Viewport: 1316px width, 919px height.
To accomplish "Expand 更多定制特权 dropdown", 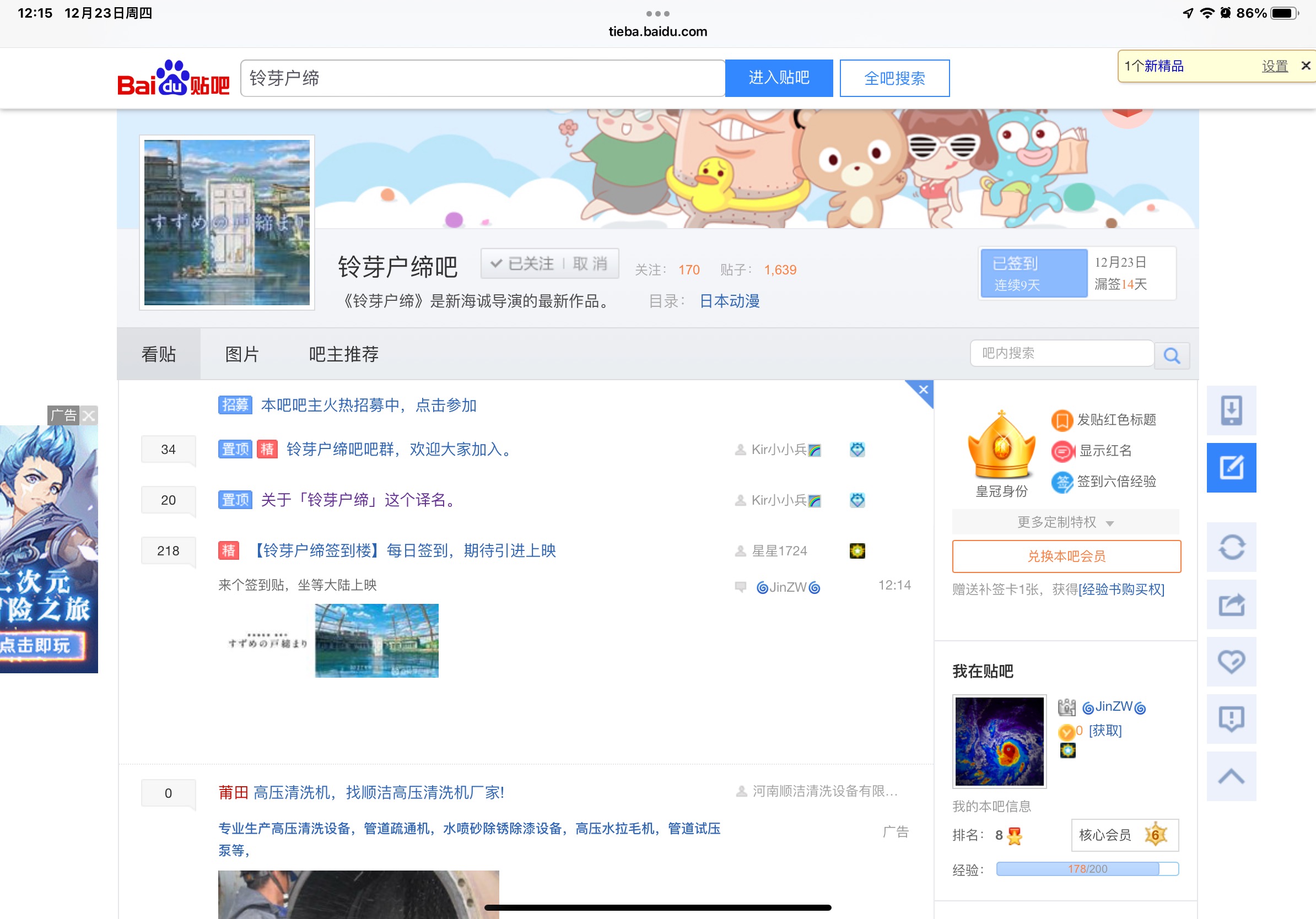I will [x=1065, y=522].
